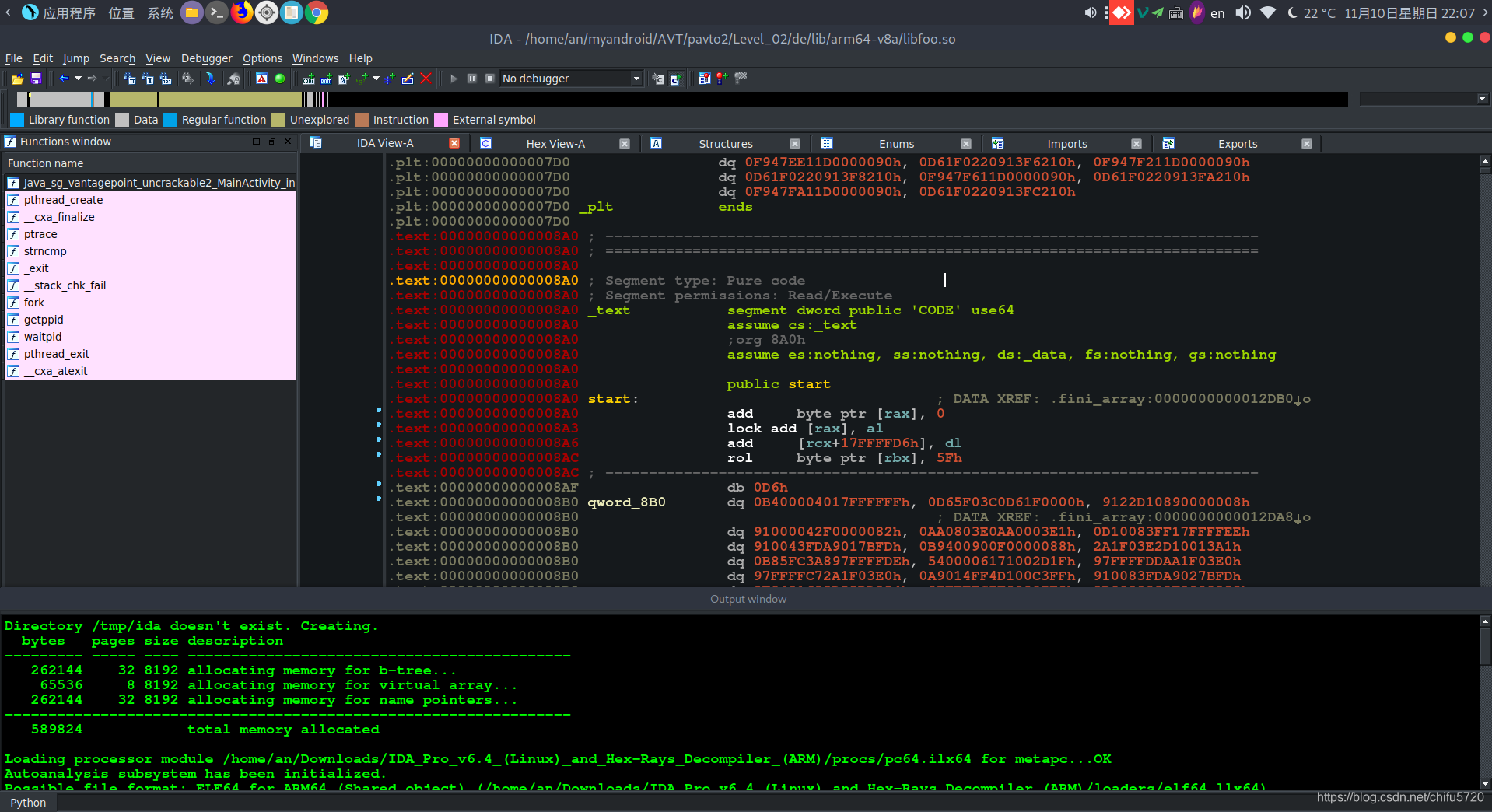Select the pthread_create function

coord(151,200)
